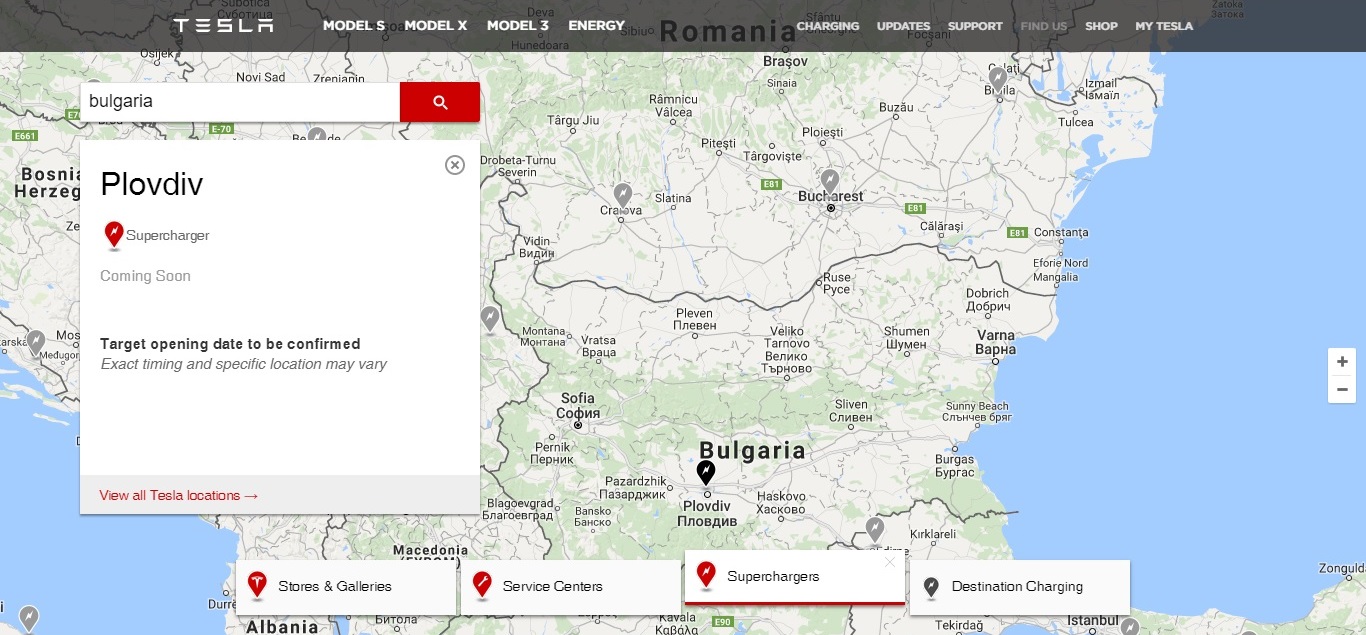Viewport: 1366px width, 635px height.
Task: Toggle the Stores & Galleries filter
Action: 346,587
